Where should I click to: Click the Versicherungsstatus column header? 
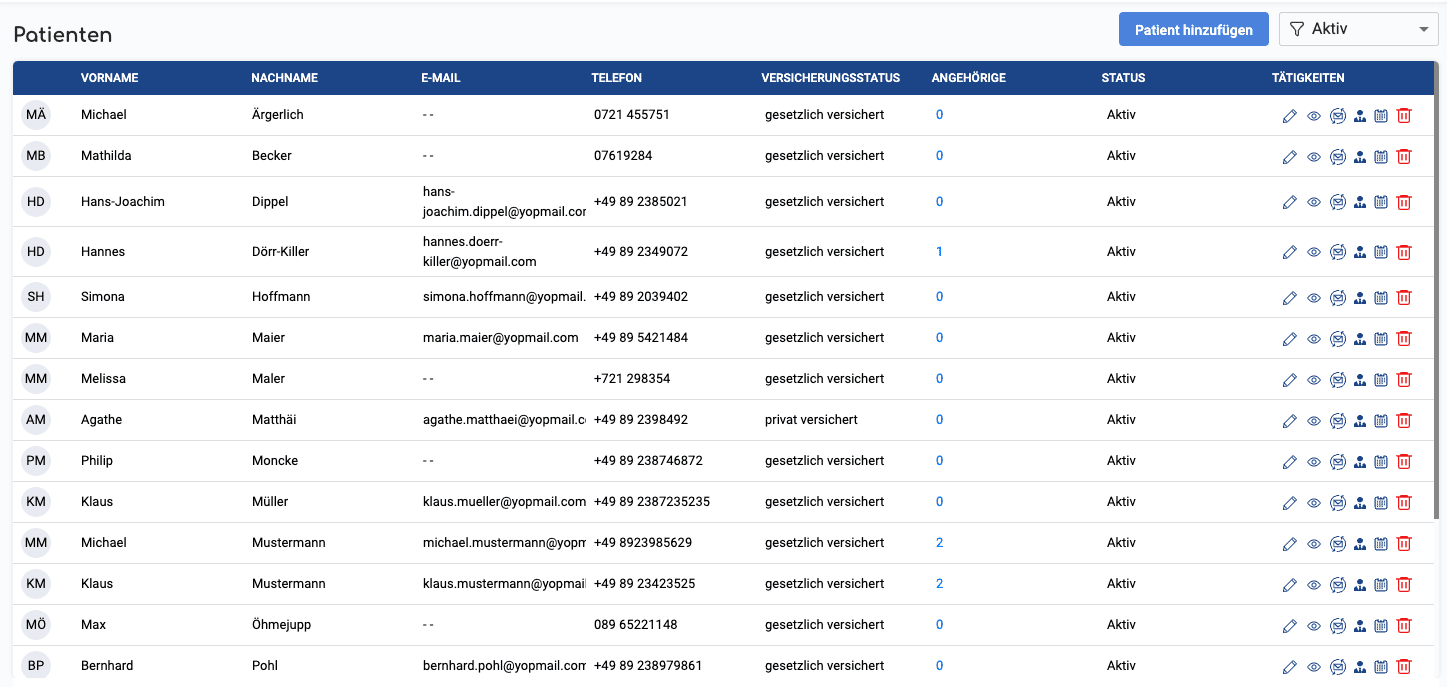point(831,78)
